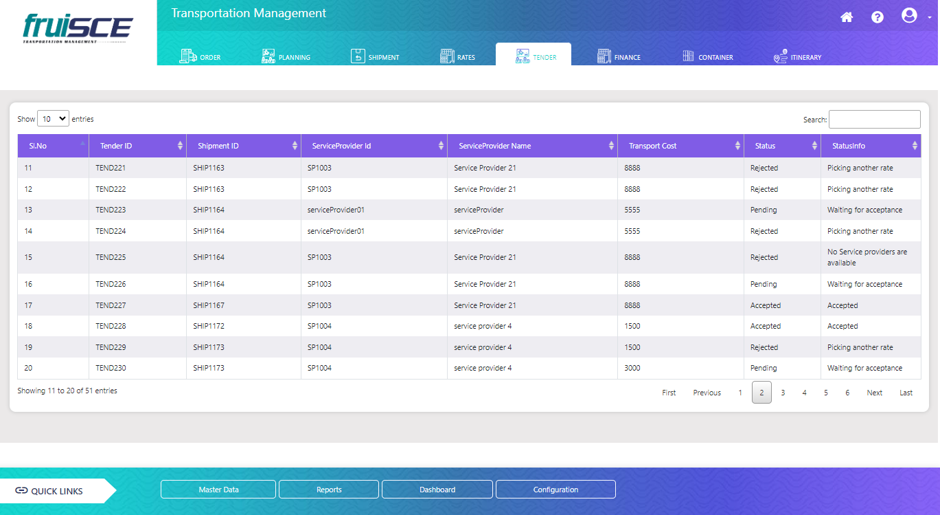Open the Help question mark icon
The width and height of the screenshot is (940, 515).
(877, 17)
